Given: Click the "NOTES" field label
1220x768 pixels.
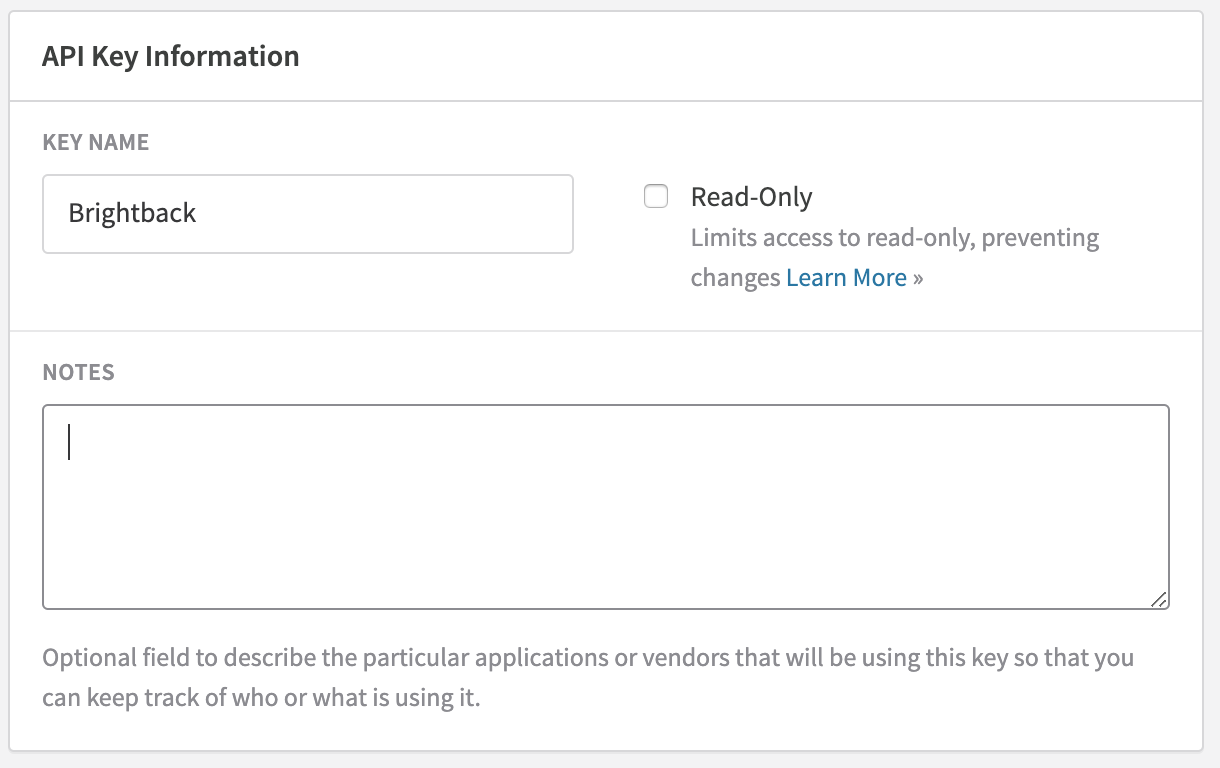Looking at the screenshot, I should coord(78,372).
